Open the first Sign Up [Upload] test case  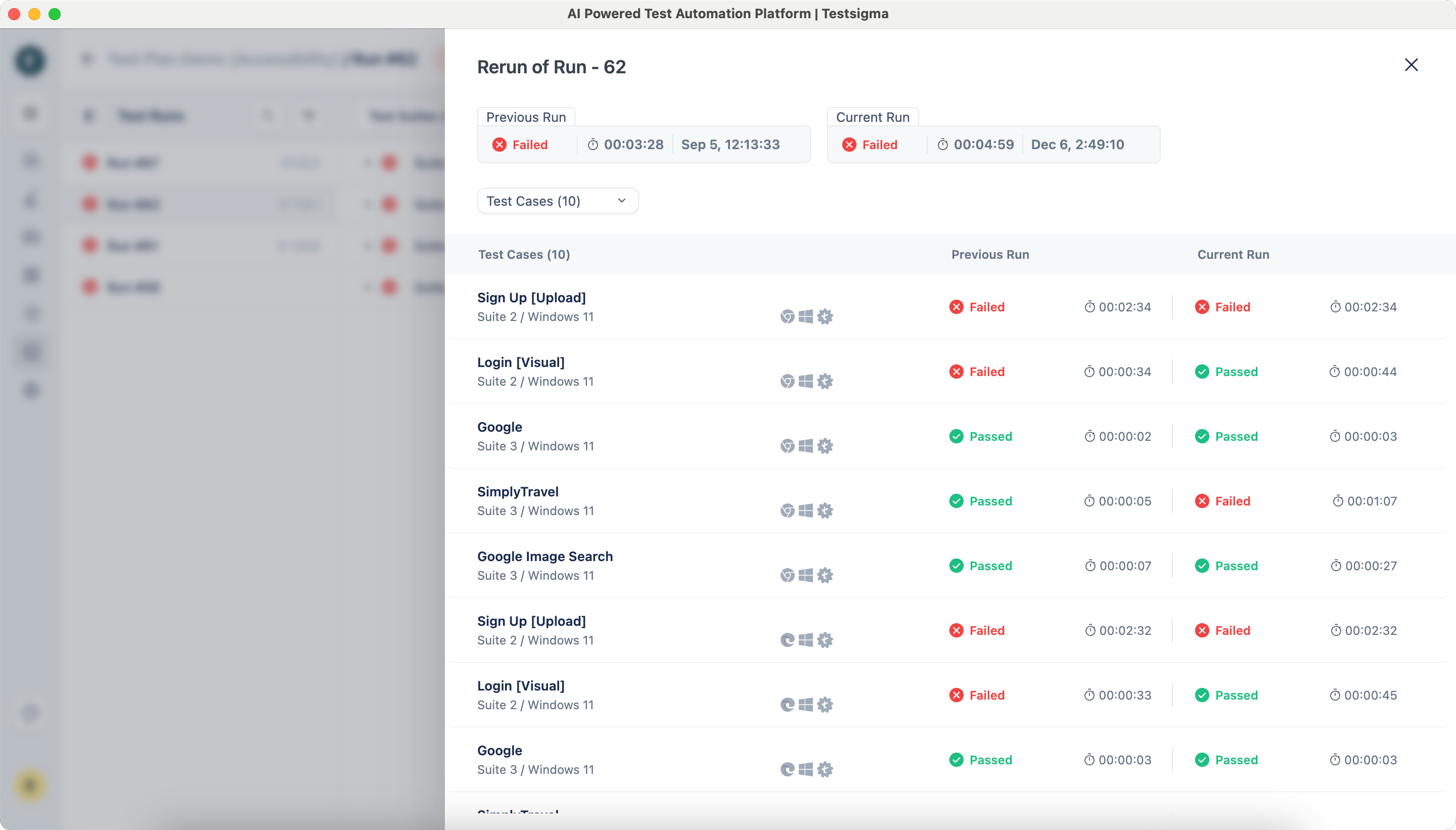(531, 298)
